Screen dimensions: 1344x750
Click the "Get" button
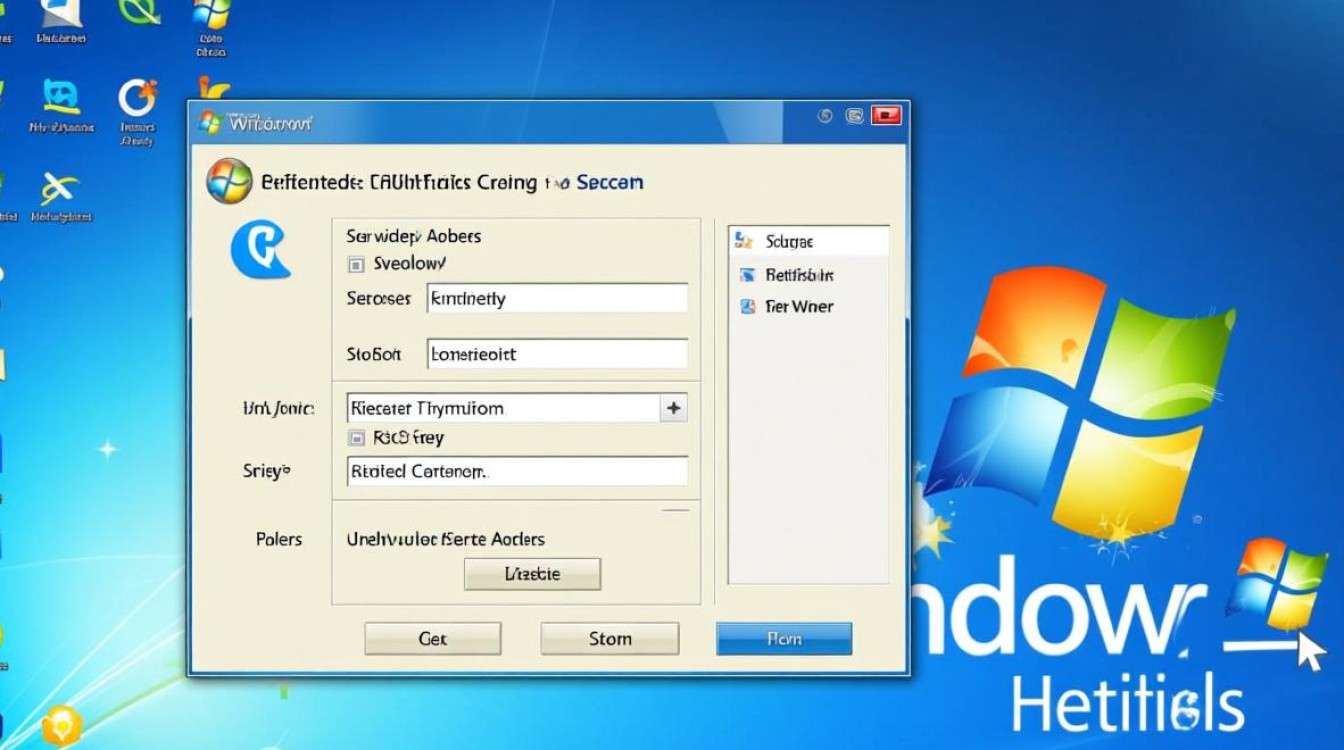(x=432, y=638)
